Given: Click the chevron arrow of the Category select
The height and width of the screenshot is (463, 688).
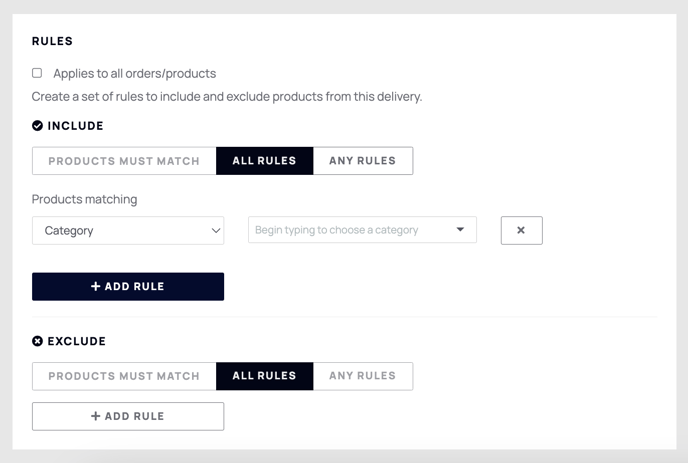Looking at the screenshot, I should [x=215, y=231].
